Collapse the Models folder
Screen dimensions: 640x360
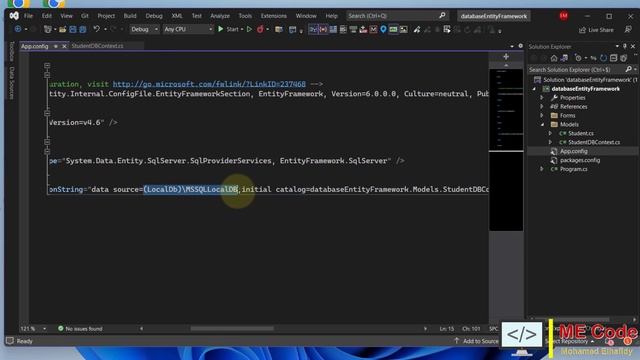[542, 125]
